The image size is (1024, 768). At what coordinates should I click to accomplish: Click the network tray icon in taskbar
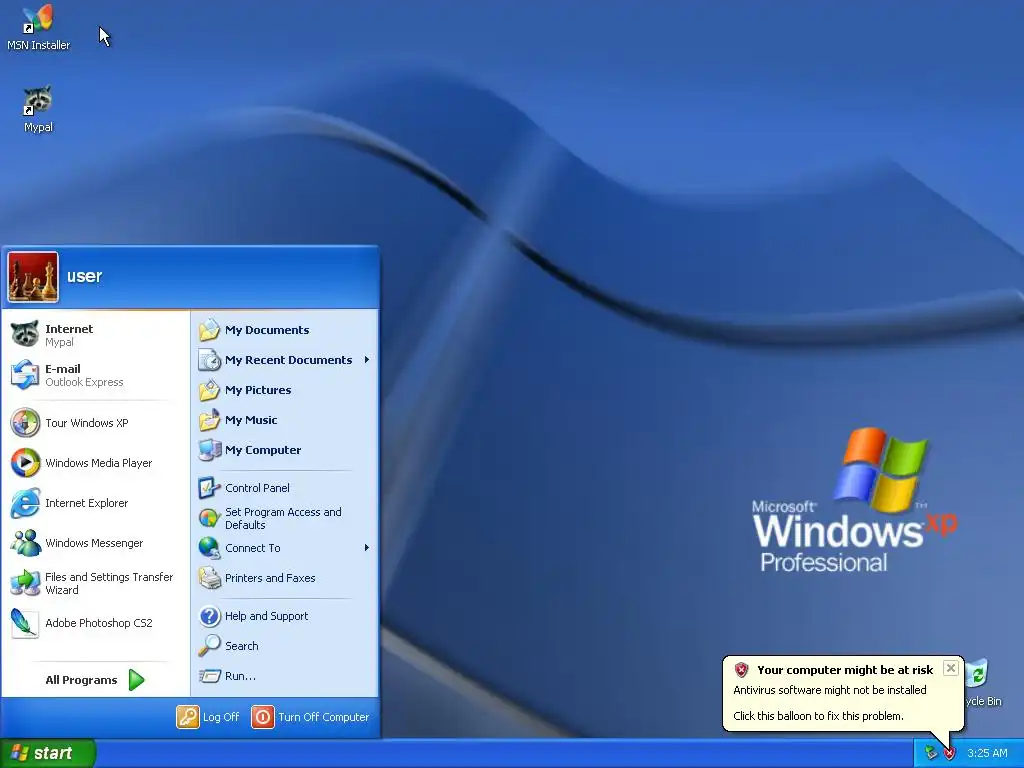coord(931,753)
